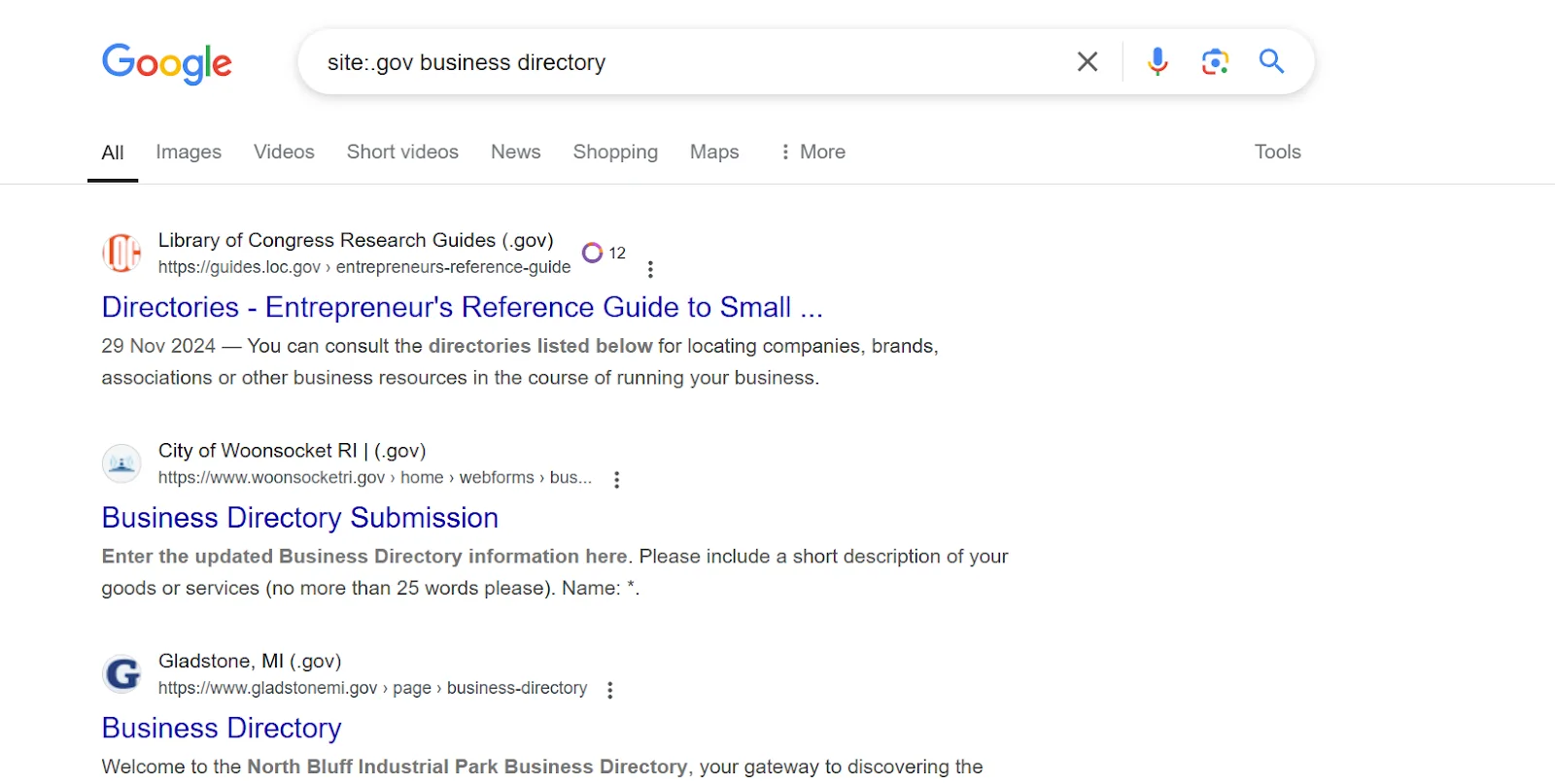Click the Google logo
Screen dimensions: 1555x784
tap(167, 64)
